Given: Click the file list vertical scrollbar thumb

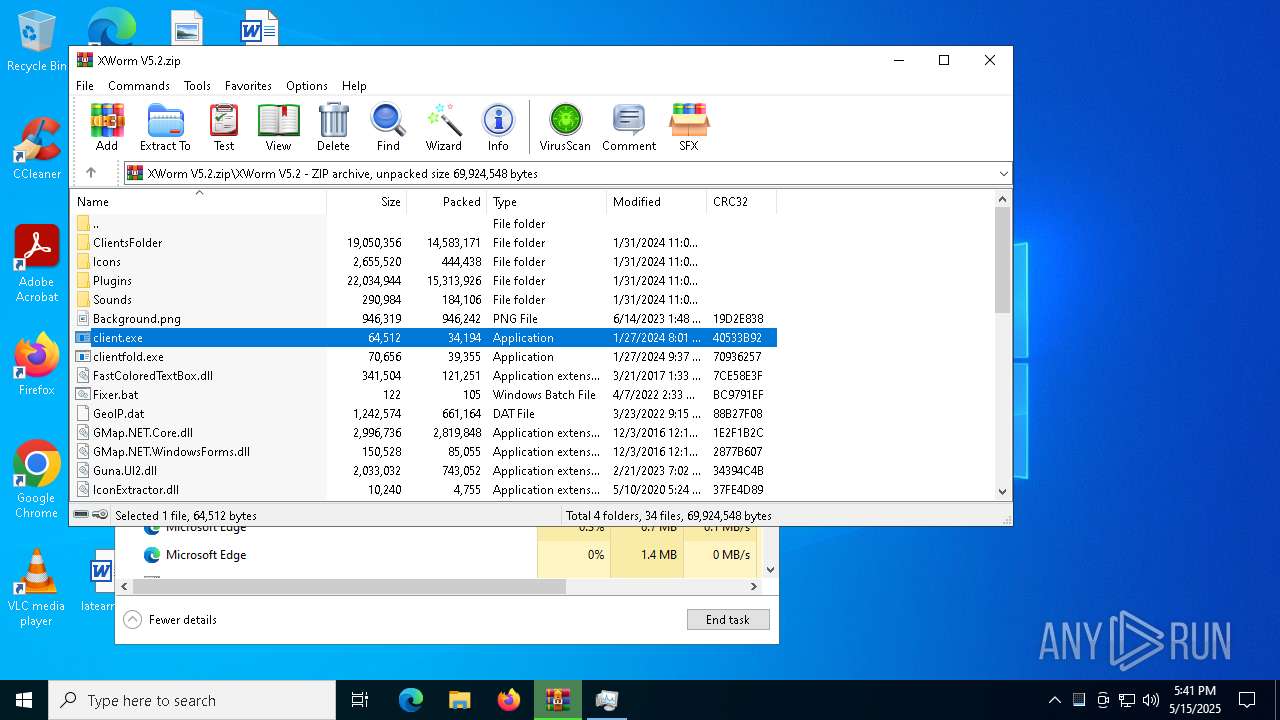Looking at the screenshot, I should coord(1003,261).
